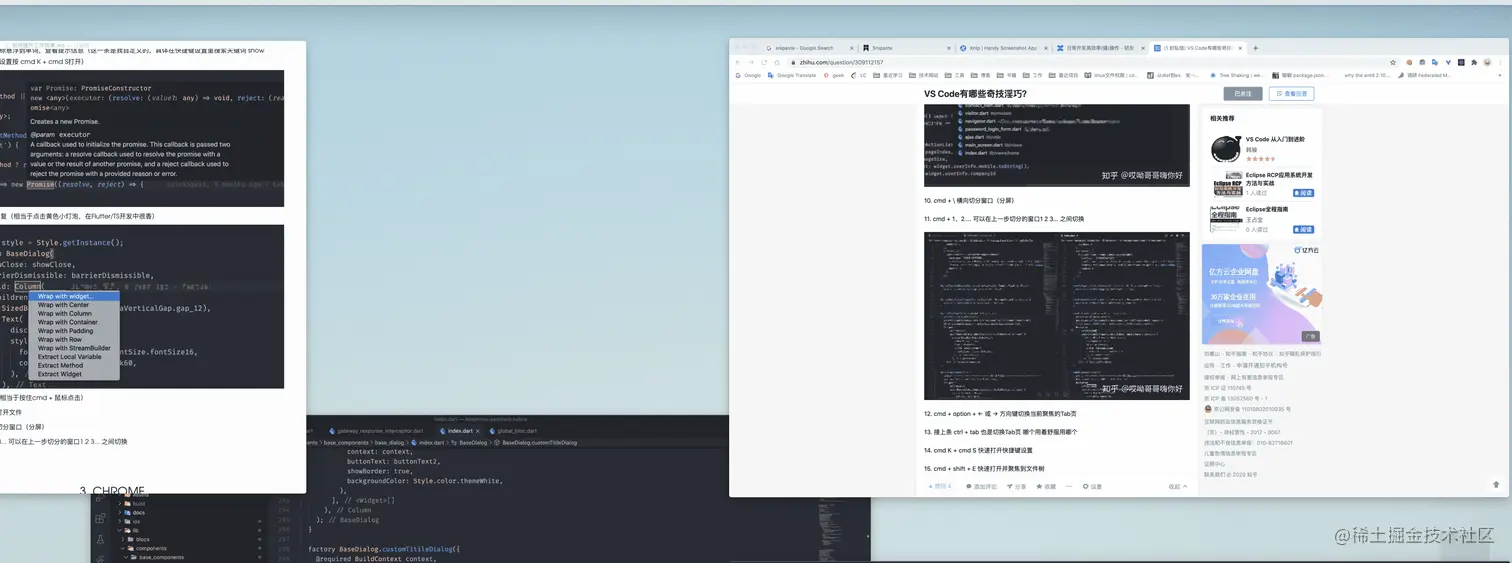The width and height of the screenshot is (1512, 563).
Task: Open global_bloc.dart tab in VS Code
Action: pos(513,431)
